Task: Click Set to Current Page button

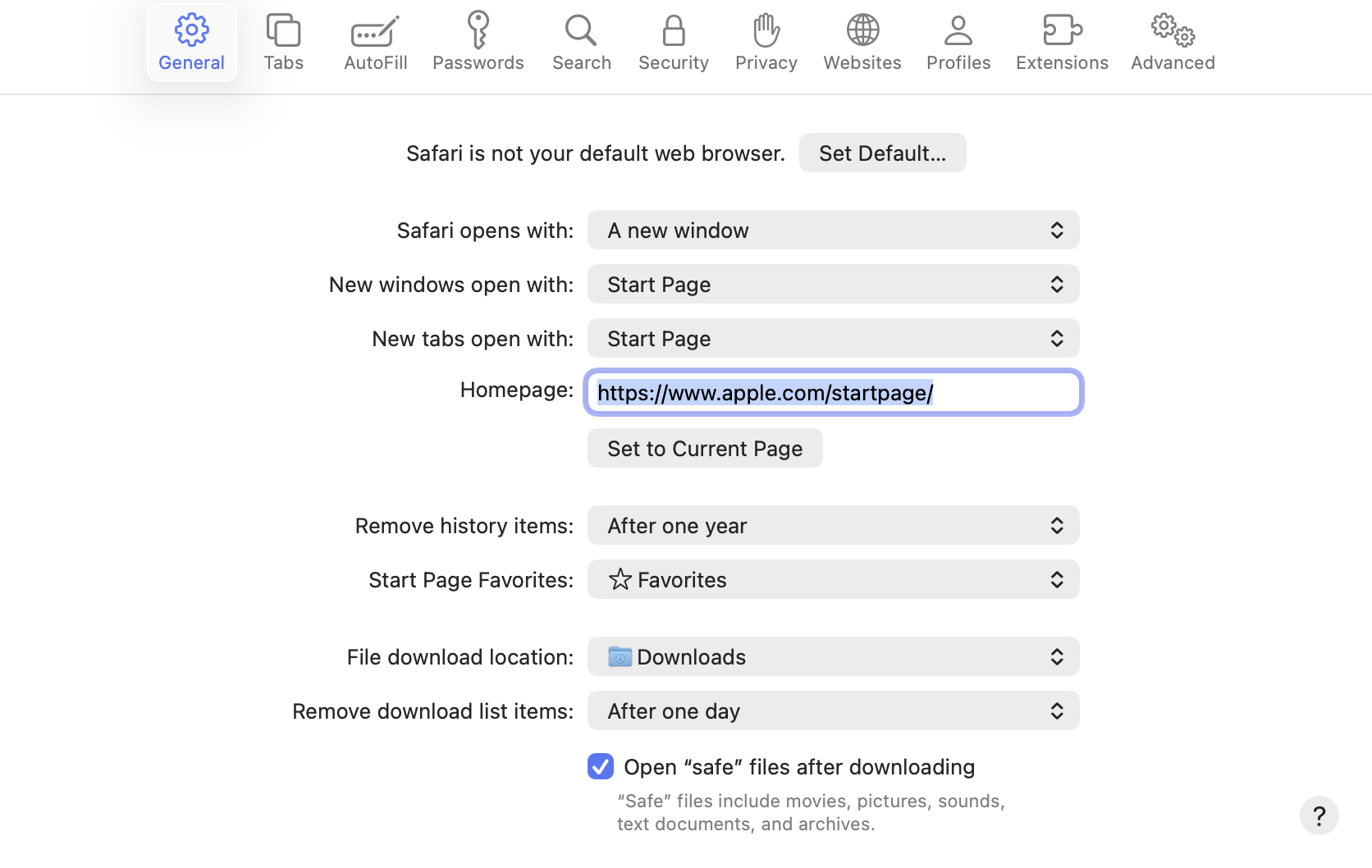Action: (705, 448)
